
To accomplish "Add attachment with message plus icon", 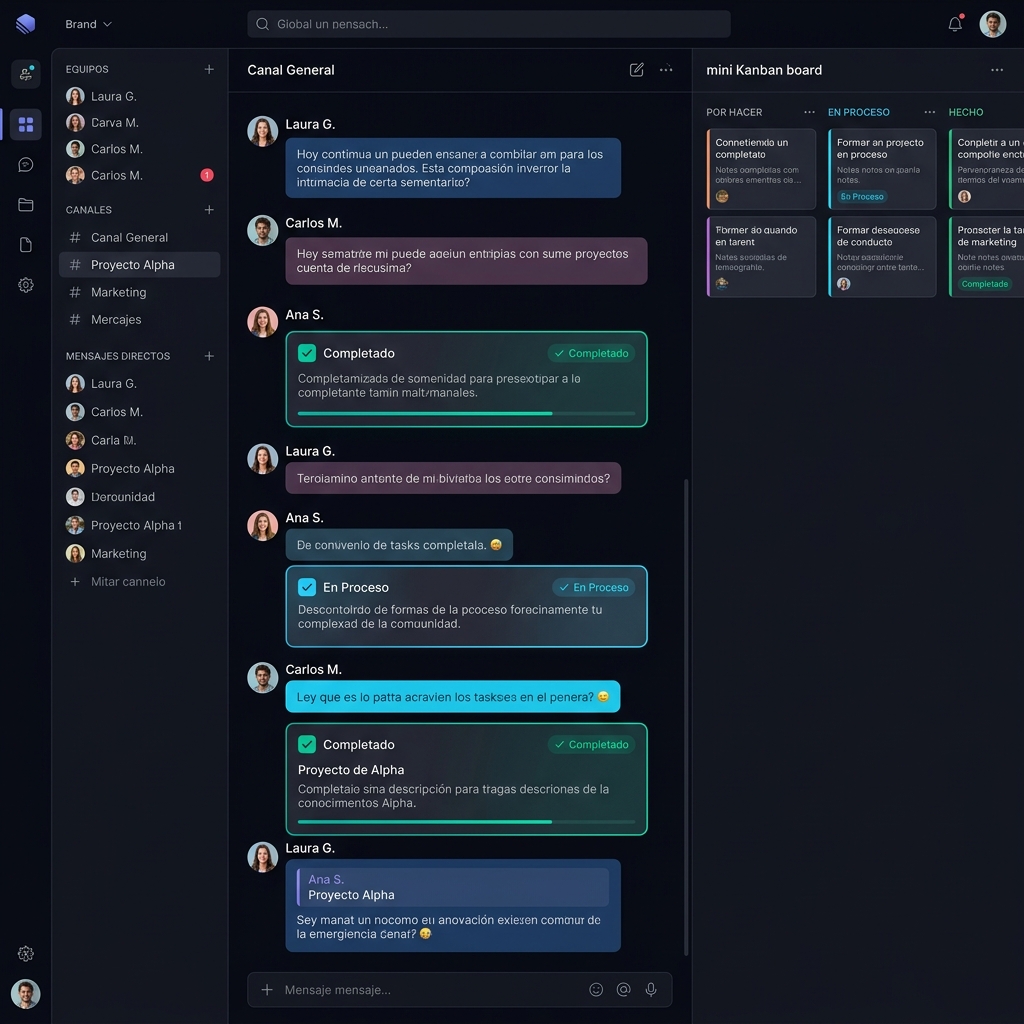I will pyautogui.click(x=267, y=990).
